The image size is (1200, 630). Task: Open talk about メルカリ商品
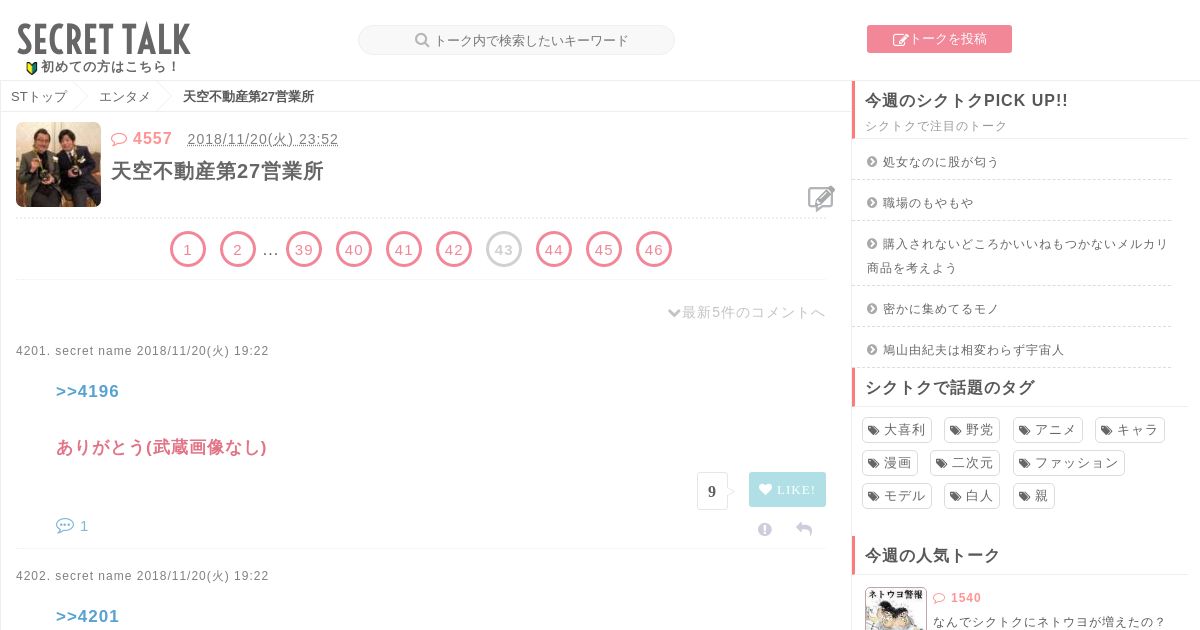point(1017,256)
